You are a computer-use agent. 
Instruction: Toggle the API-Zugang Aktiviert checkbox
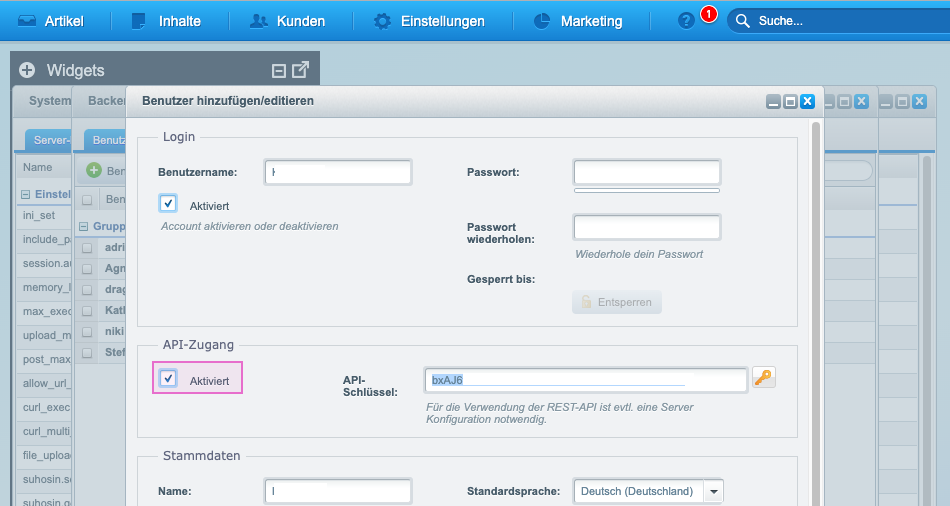point(168,379)
